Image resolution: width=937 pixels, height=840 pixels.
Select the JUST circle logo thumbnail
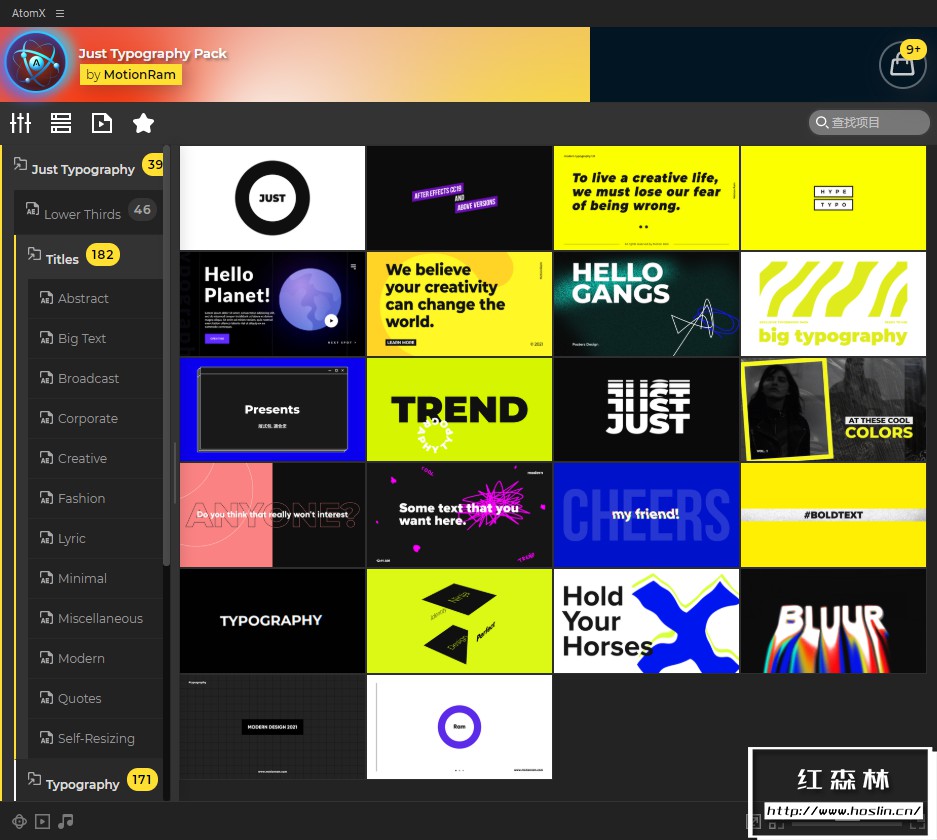click(x=272, y=198)
